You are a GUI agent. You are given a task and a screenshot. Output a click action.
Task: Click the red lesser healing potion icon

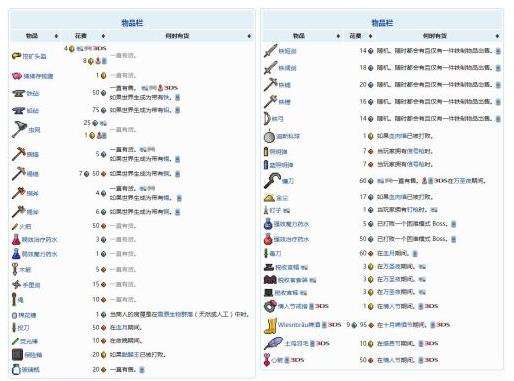coord(16,239)
